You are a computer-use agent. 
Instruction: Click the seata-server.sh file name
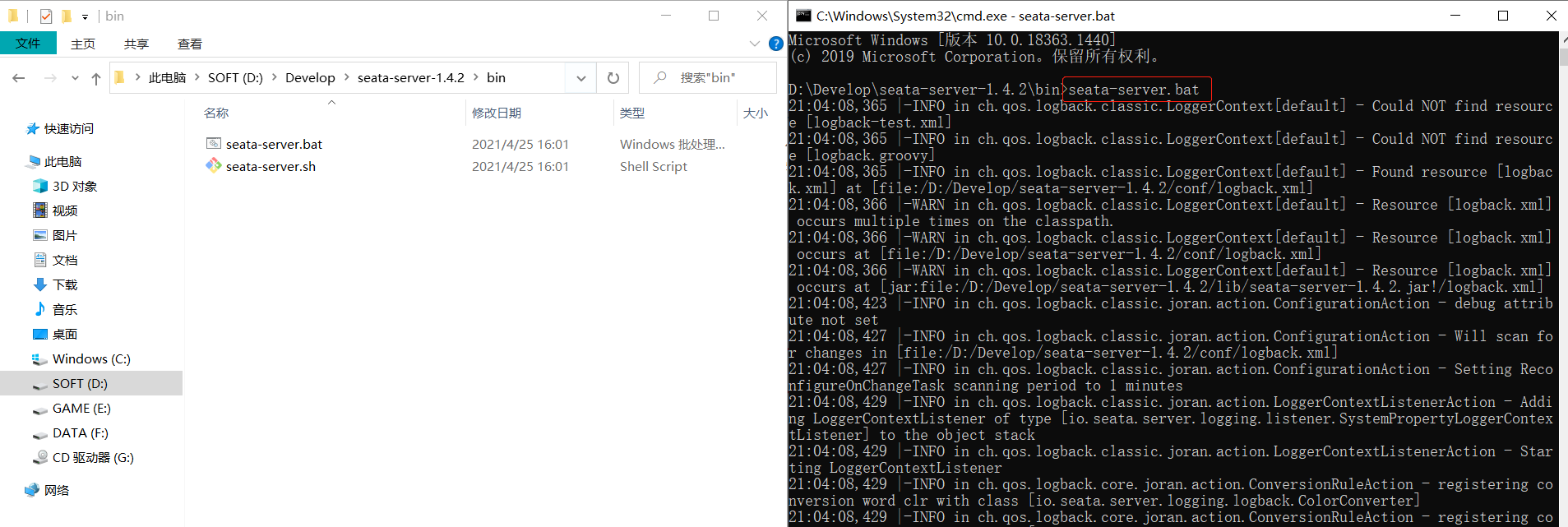pyautogui.click(x=271, y=166)
